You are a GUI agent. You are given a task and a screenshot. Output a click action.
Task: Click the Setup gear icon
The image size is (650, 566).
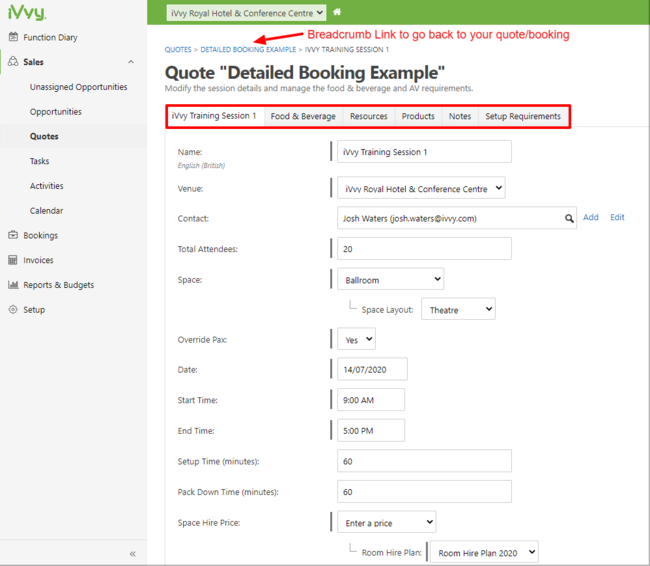pyautogui.click(x=13, y=310)
